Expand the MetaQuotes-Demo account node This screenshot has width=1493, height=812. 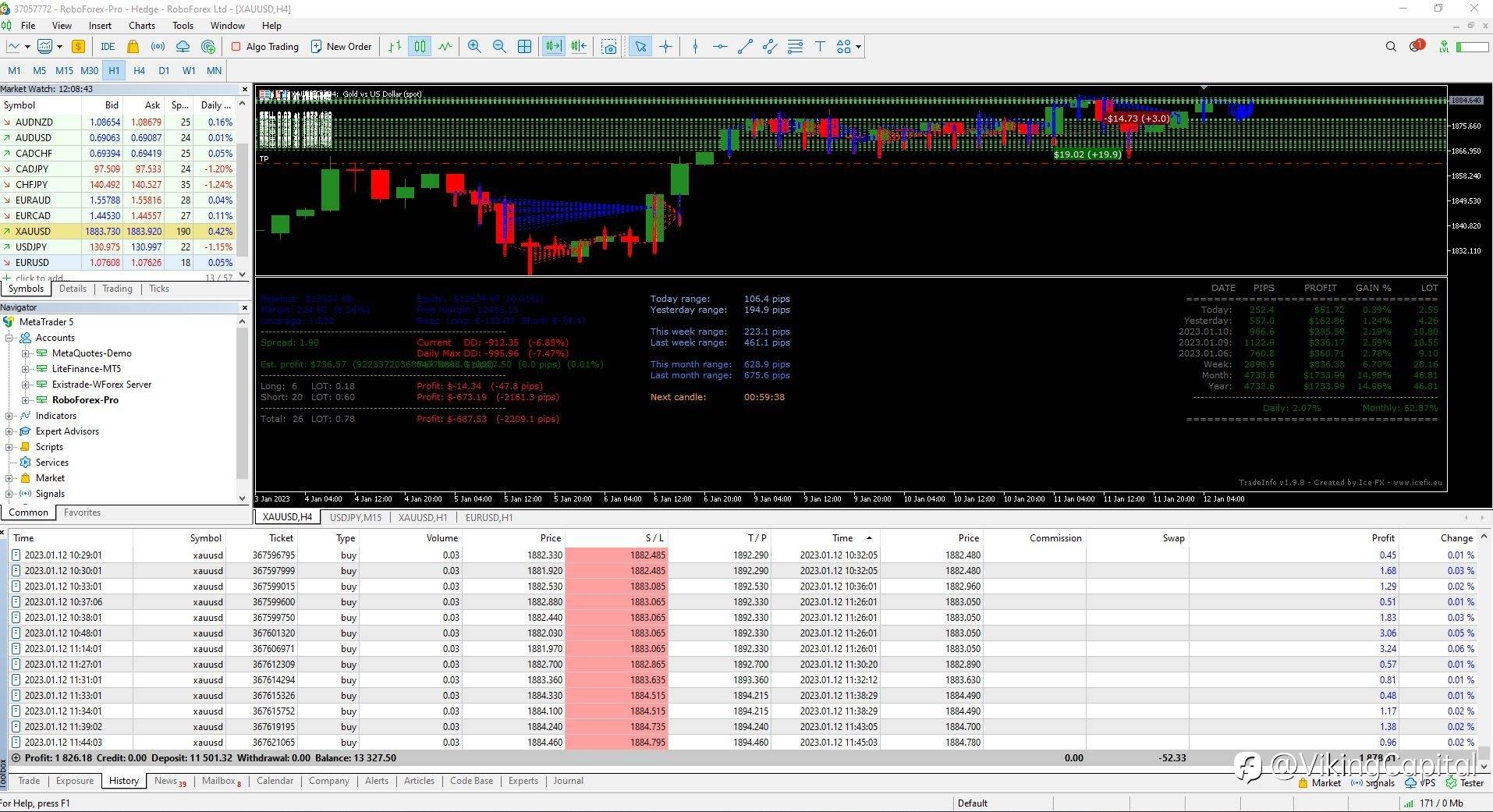25,353
